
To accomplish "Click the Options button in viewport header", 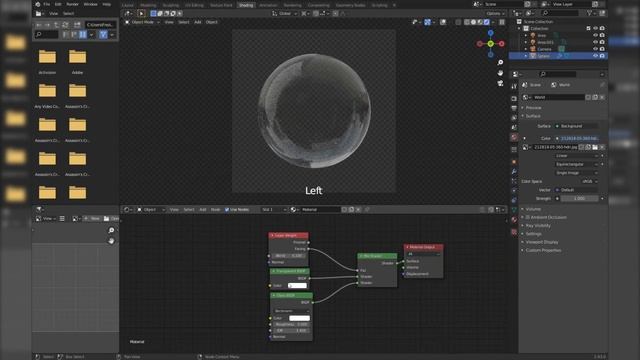I will (495, 13).
